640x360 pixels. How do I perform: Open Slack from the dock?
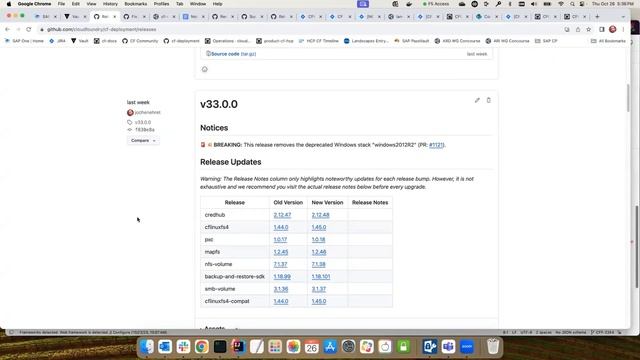(183, 347)
